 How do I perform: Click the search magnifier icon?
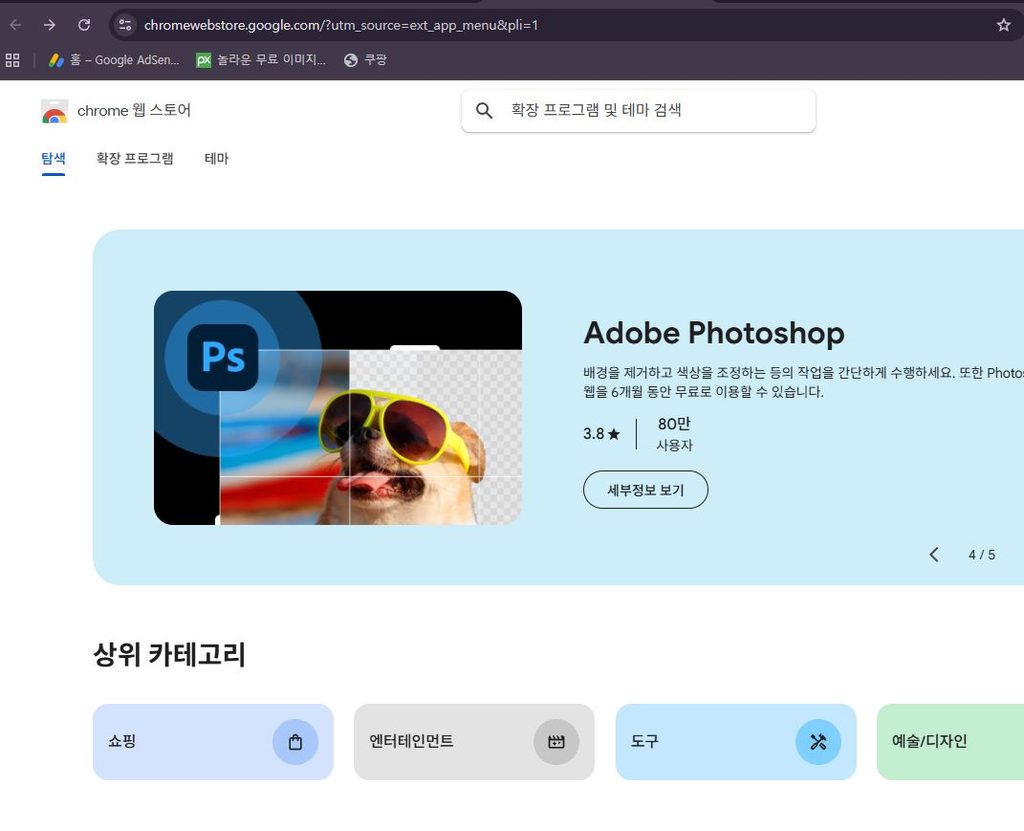click(x=484, y=110)
